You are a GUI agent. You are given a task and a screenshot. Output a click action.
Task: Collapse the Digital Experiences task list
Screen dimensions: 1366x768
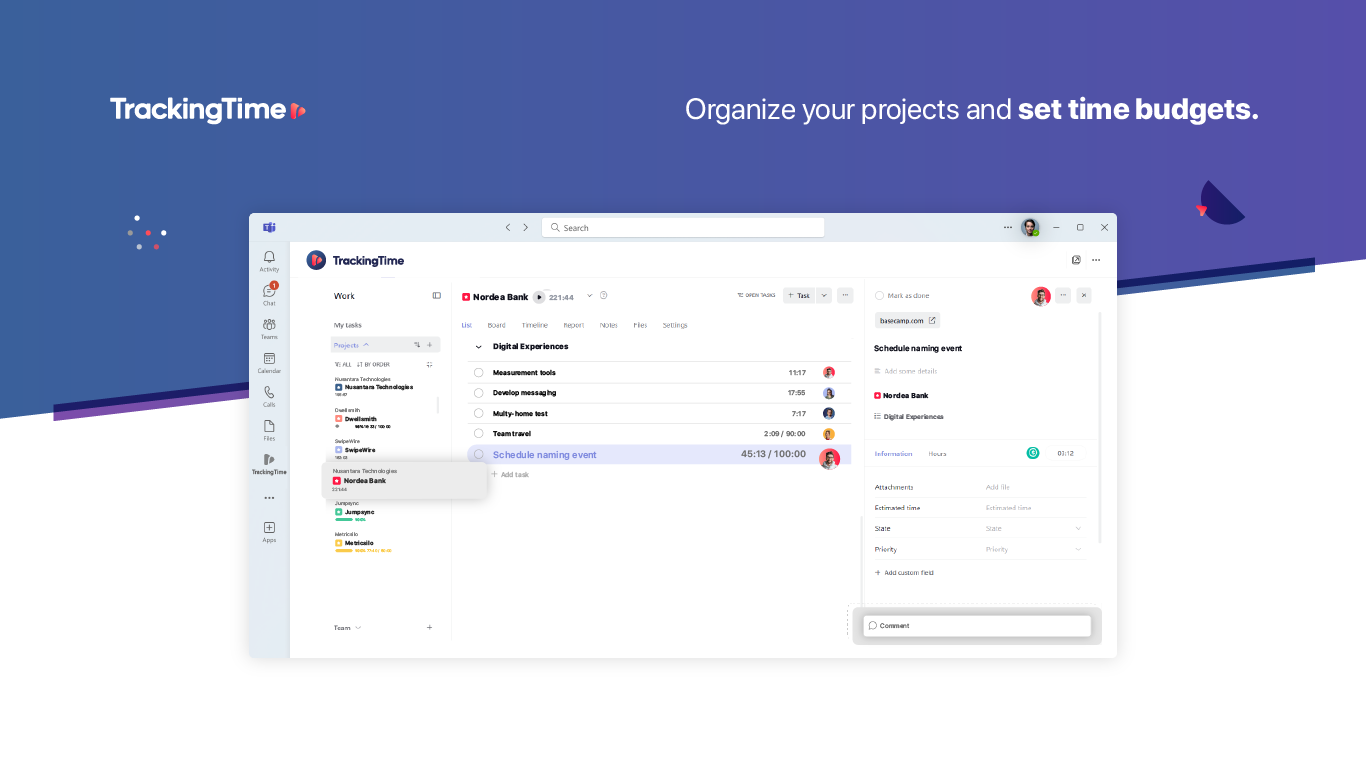click(478, 347)
